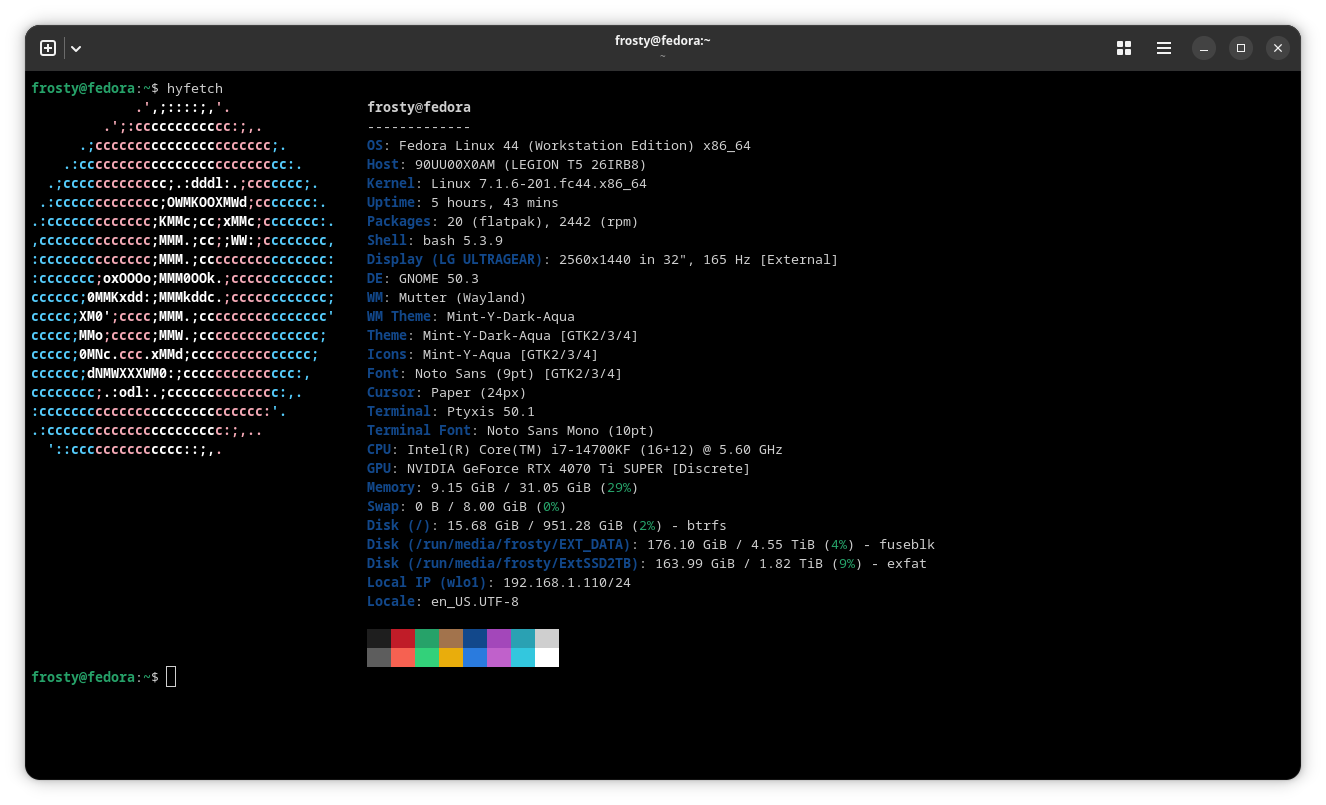The height and width of the screenshot is (805, 1326).
Task: Click the cyan color swatch
Action: [523, 657]
